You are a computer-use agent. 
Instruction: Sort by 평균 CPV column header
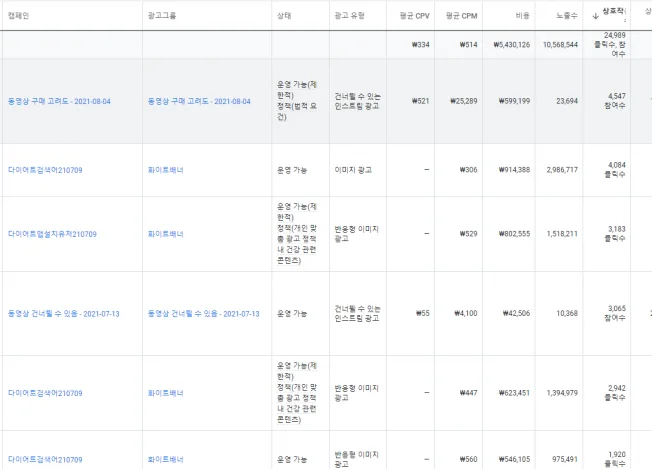414,15
